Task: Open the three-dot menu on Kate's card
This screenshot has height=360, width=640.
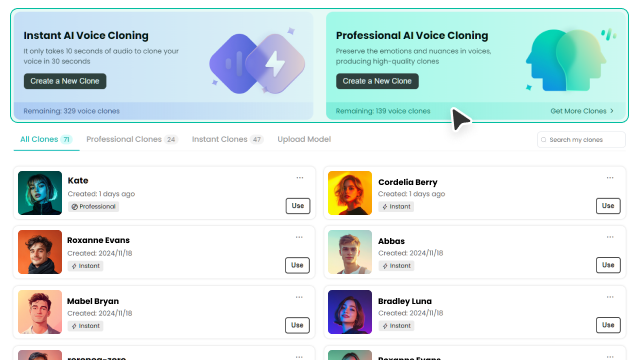Action: pos(300,178)
